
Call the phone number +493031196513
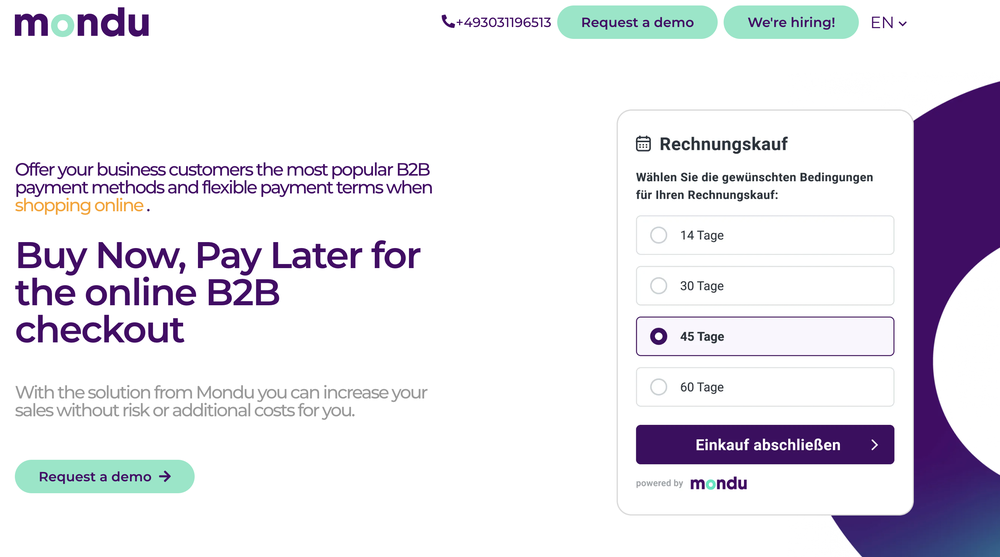[503, 22]
